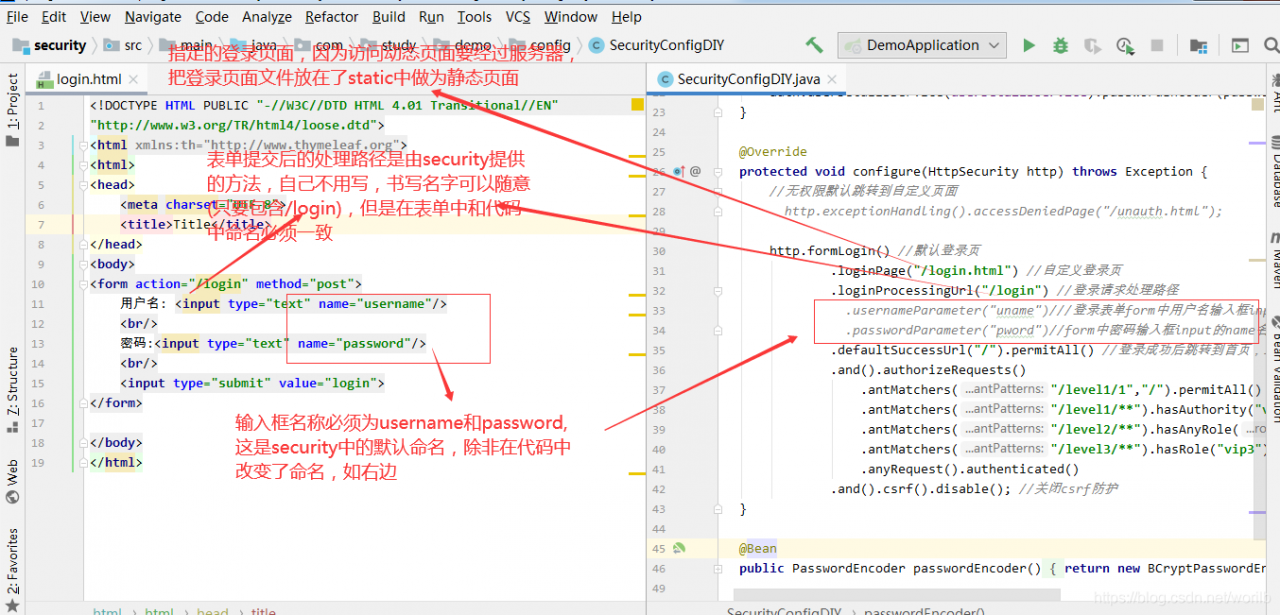This screenshot has height=615, width=1280.
Task: Collapse the <body> tag fold on line 9
Action: [85, 264]
